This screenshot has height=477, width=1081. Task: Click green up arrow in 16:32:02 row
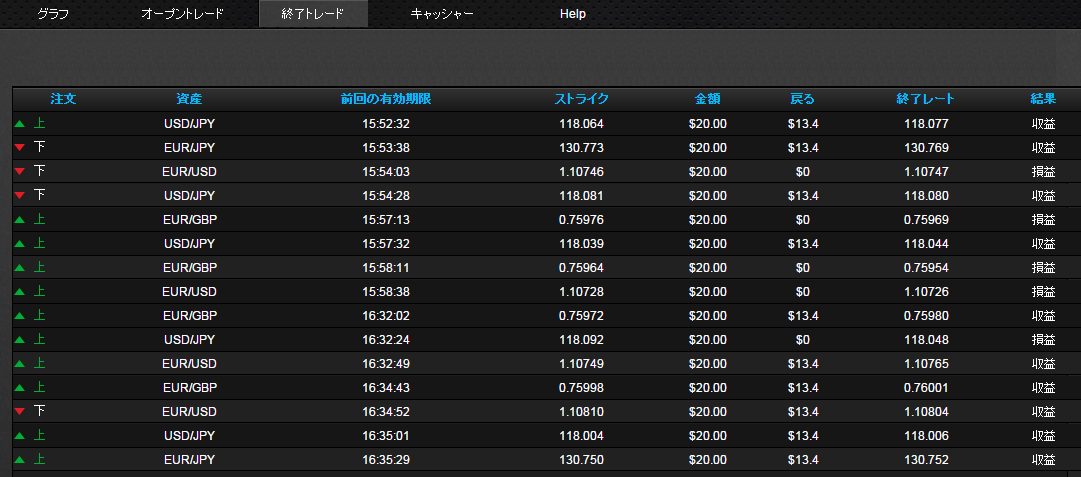(20, 316)
